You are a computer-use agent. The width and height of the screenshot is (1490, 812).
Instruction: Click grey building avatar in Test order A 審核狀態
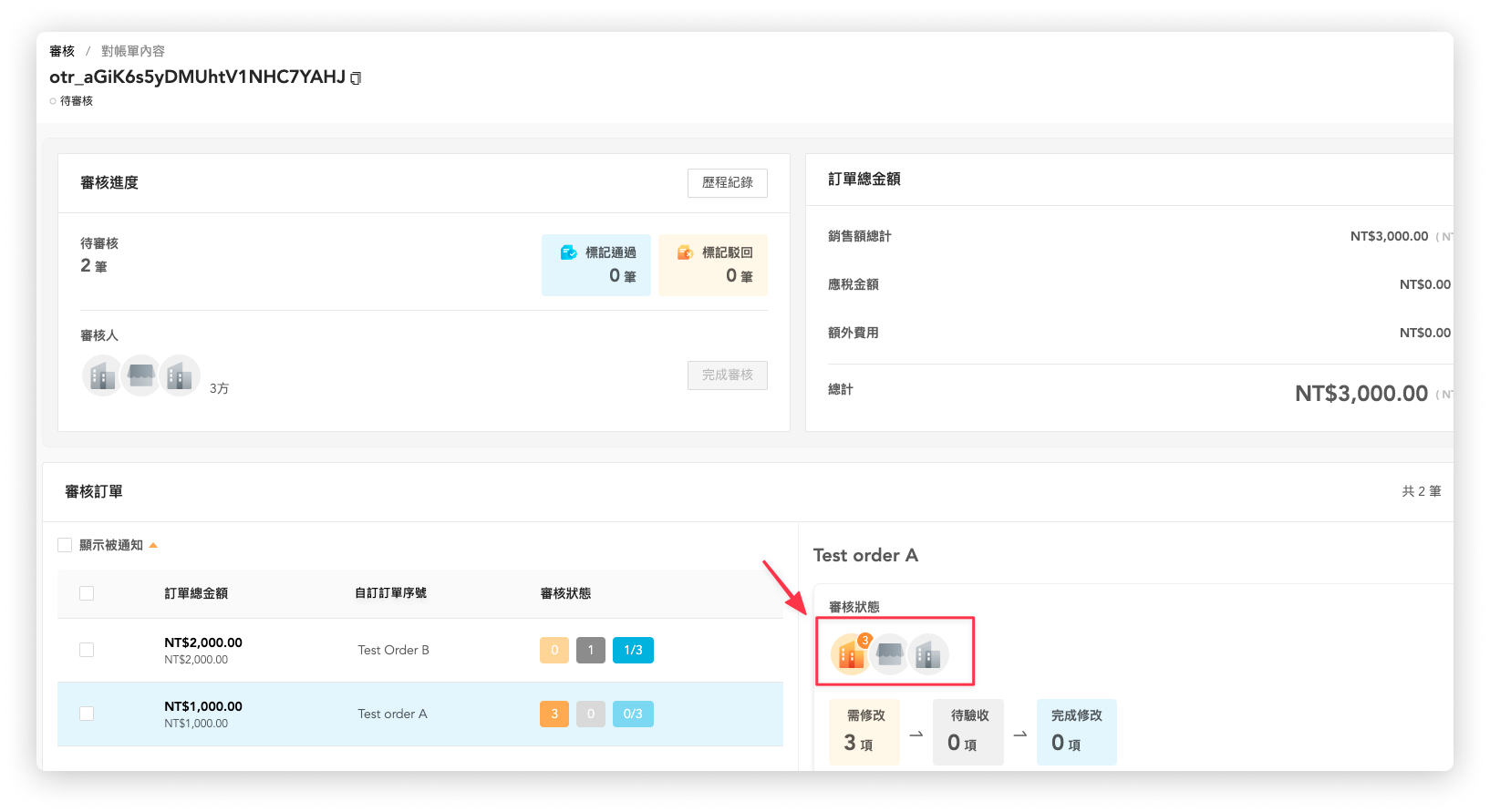928,654
